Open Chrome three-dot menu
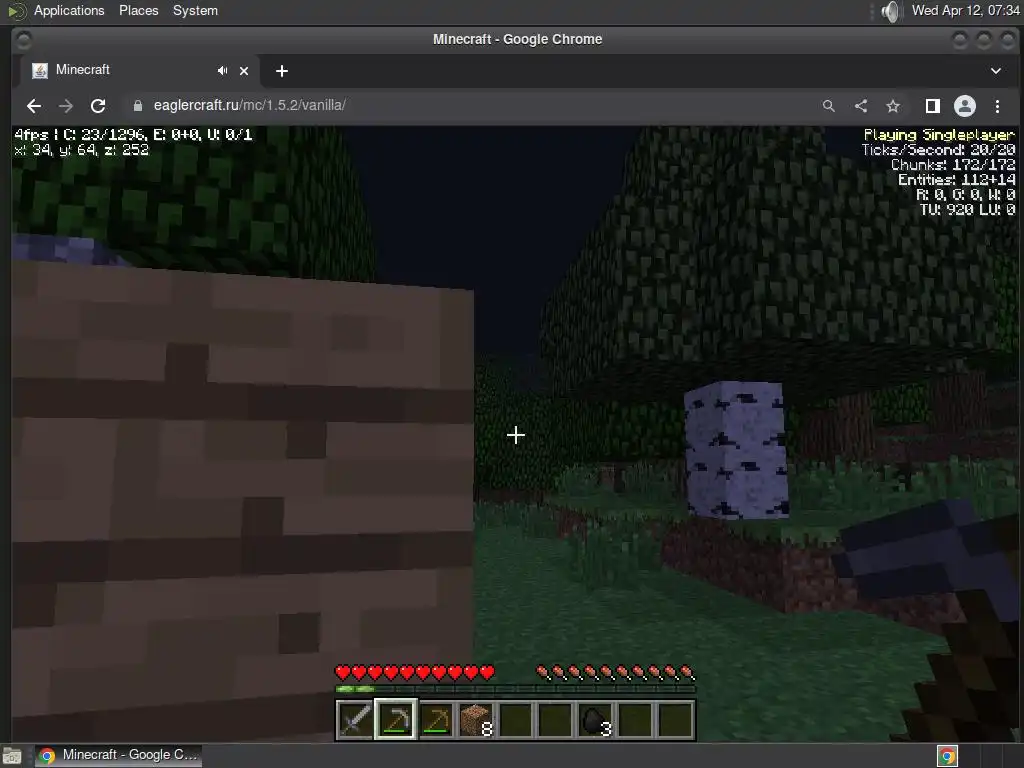 click(997, 106)
